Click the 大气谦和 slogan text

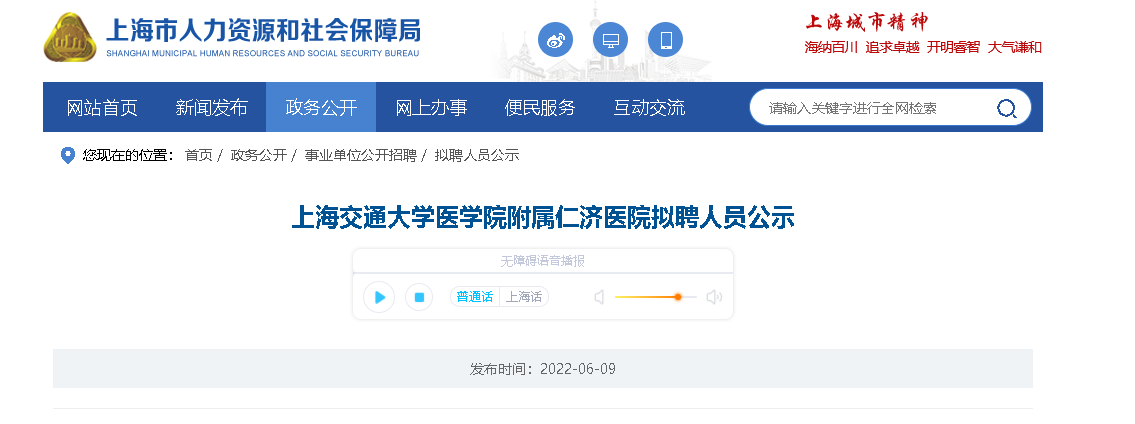1015,48
